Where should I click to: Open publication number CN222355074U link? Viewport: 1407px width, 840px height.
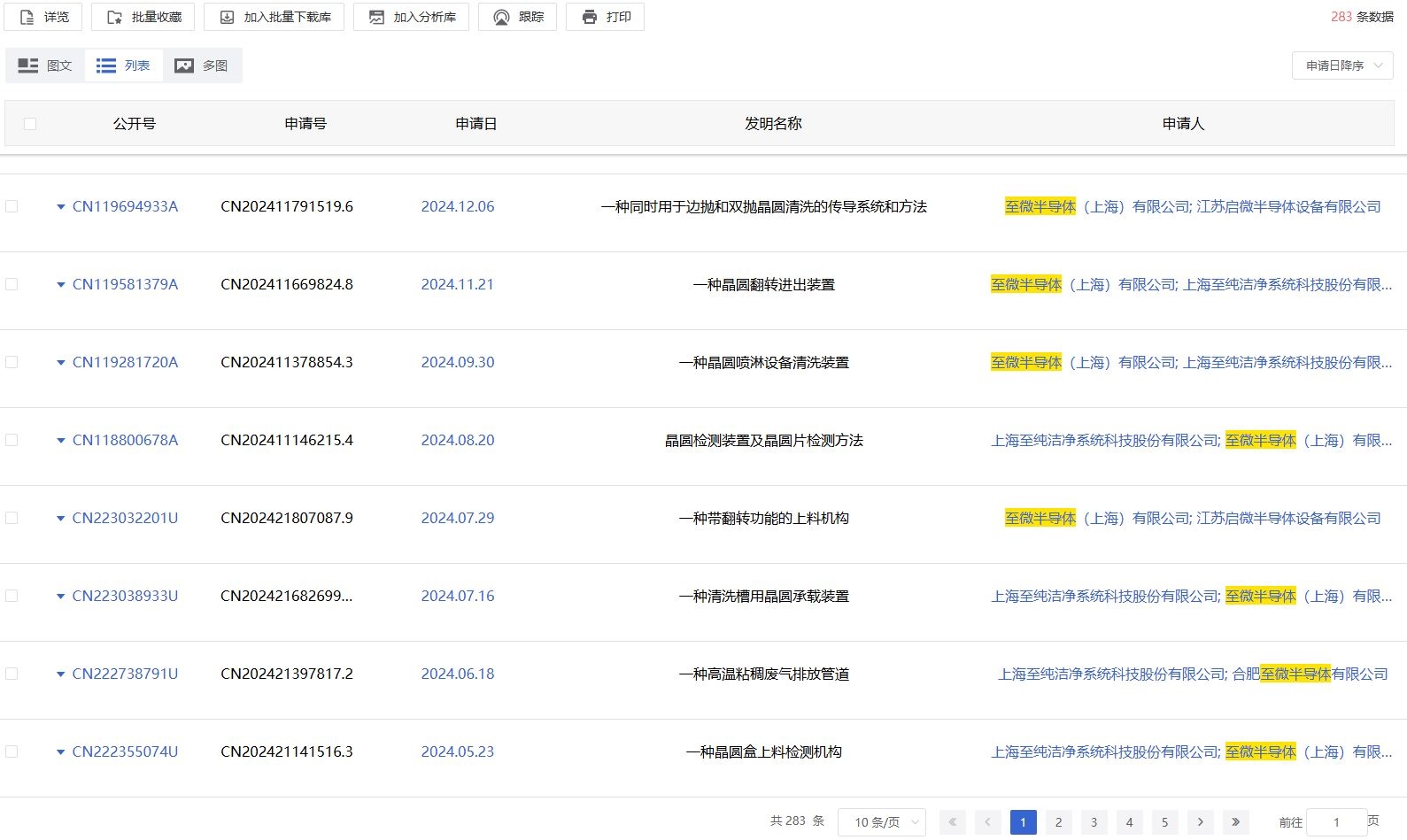(125, 751)
